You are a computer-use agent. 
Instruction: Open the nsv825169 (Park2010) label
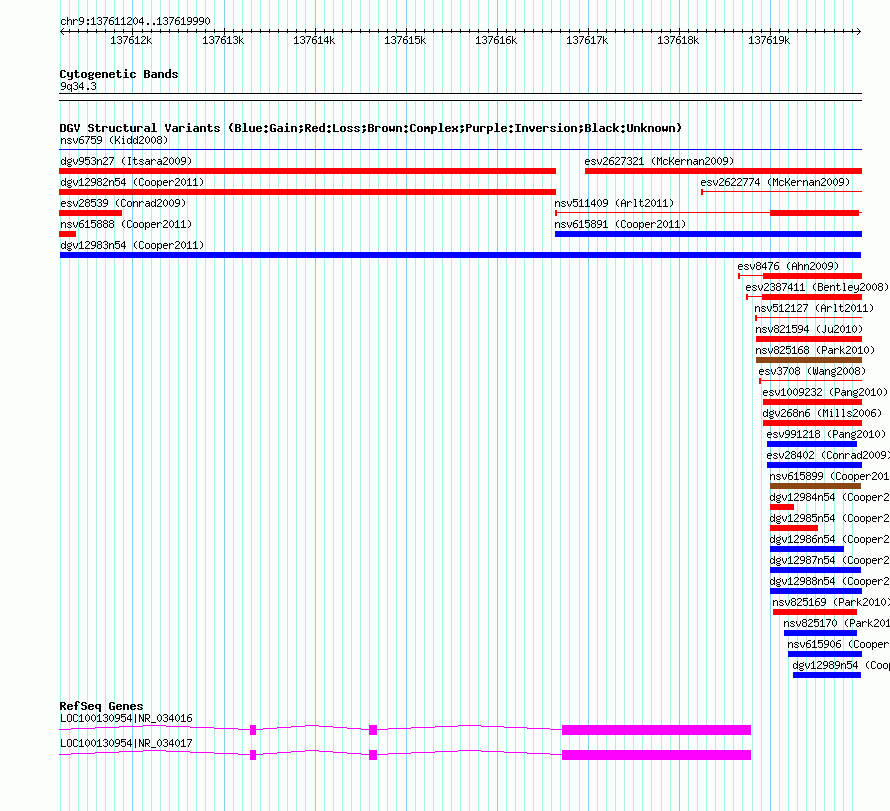(831, 602)
